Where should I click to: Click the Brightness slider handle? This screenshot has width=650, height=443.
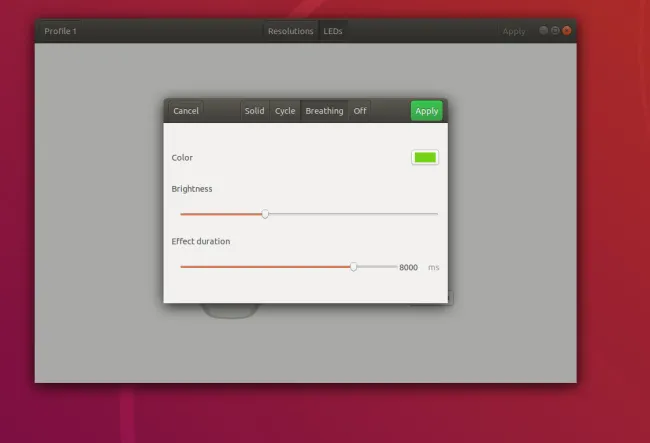click(x=265, y=213)
